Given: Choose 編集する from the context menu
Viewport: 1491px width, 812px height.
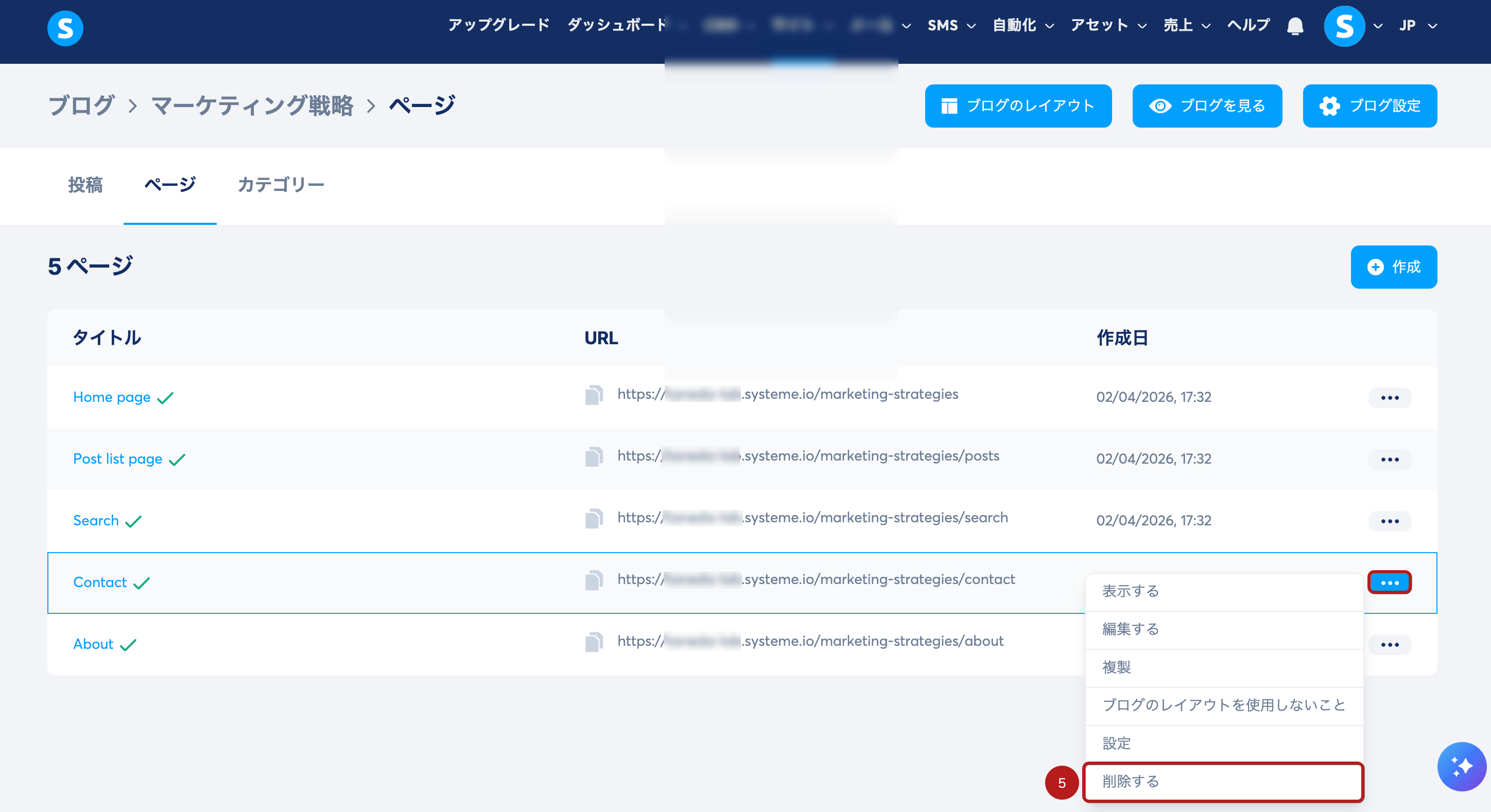Looking at the screenshot, I should coord(1222,629).
